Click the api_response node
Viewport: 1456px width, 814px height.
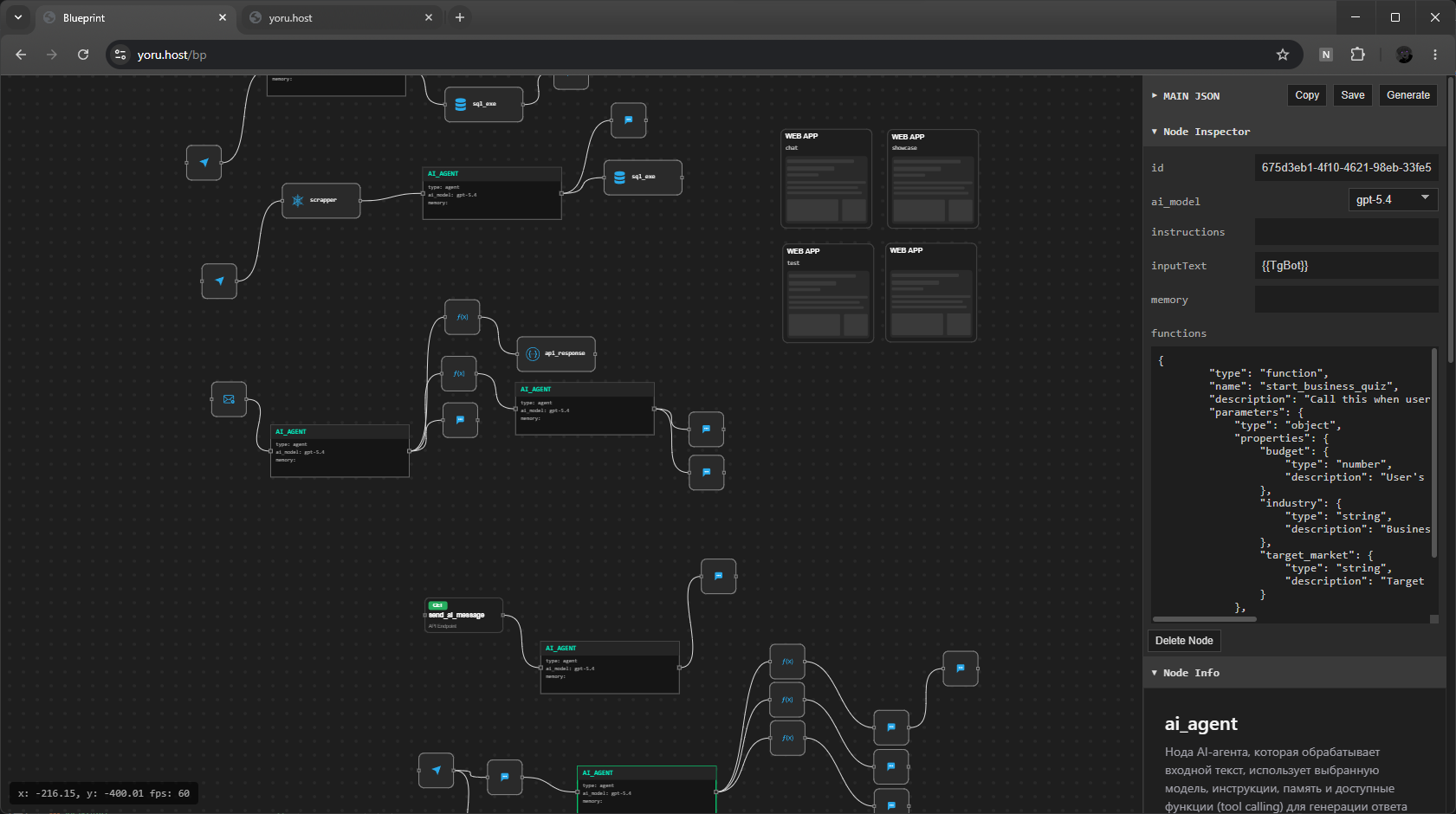pyautogui.click(x=556, y=354)
